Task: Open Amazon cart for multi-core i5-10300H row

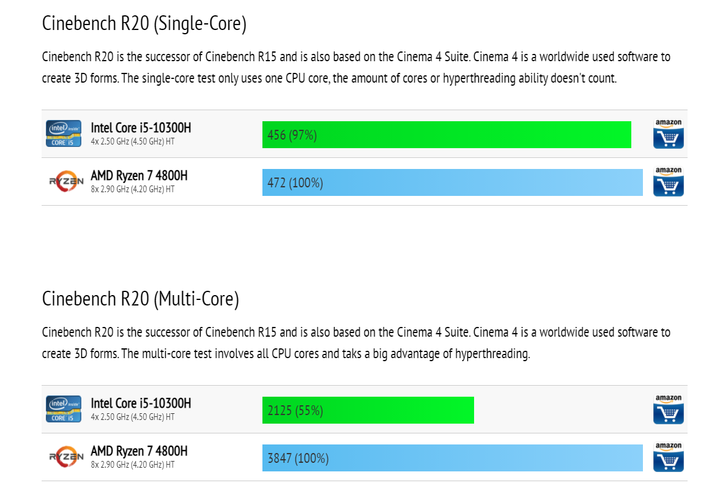Action: click(x=668, y=409)
